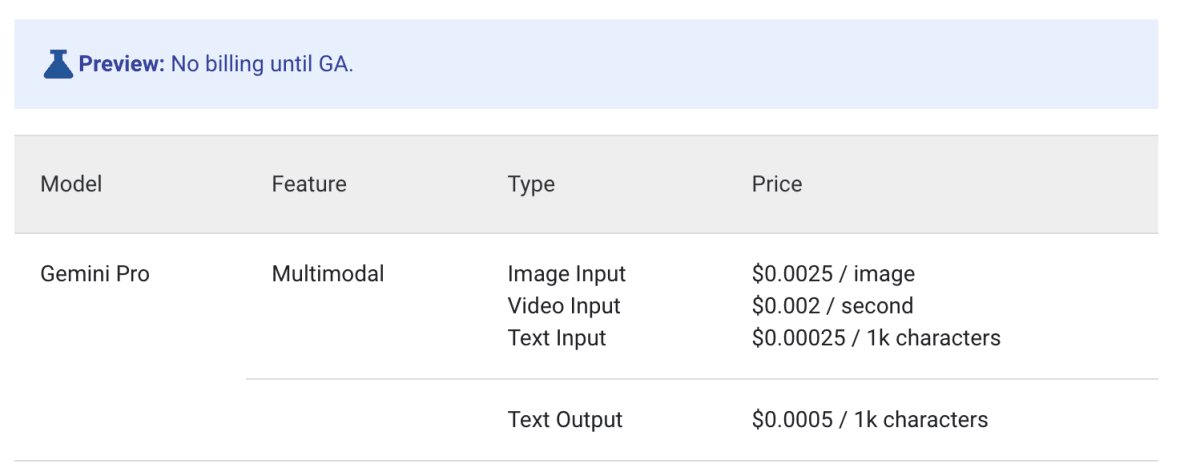Viewport: 1200px width, 476px height.
Task: Click the bold "Preview:" label
Action: (121, 65)
